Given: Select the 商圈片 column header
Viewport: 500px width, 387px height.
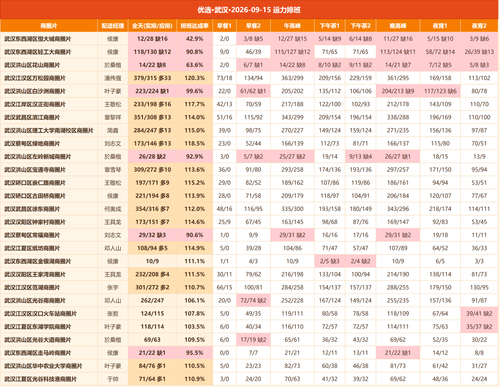Looking at the screenshot, I should [49, 26].
